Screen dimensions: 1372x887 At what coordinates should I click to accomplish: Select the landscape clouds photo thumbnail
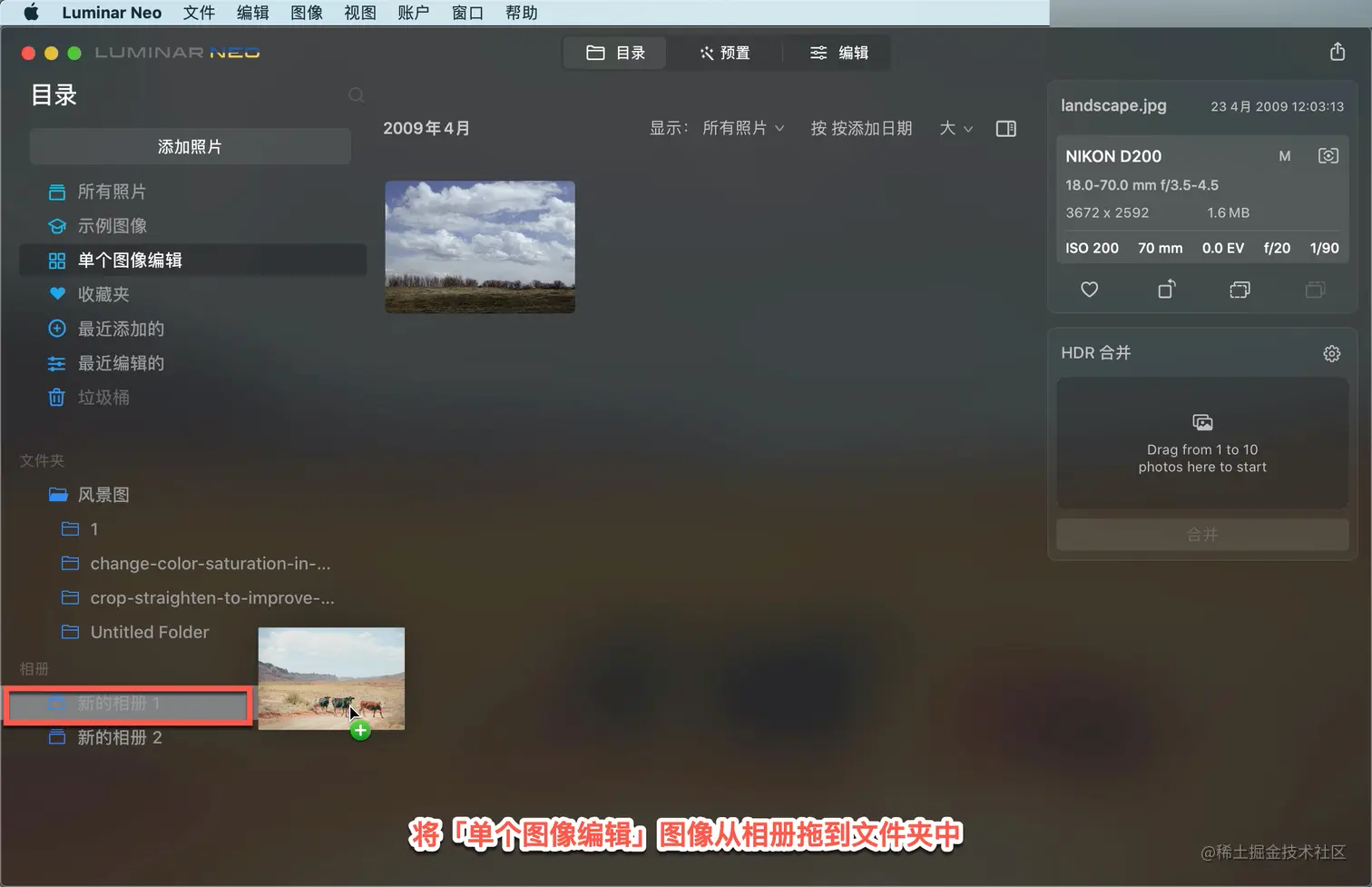[480, 247]
